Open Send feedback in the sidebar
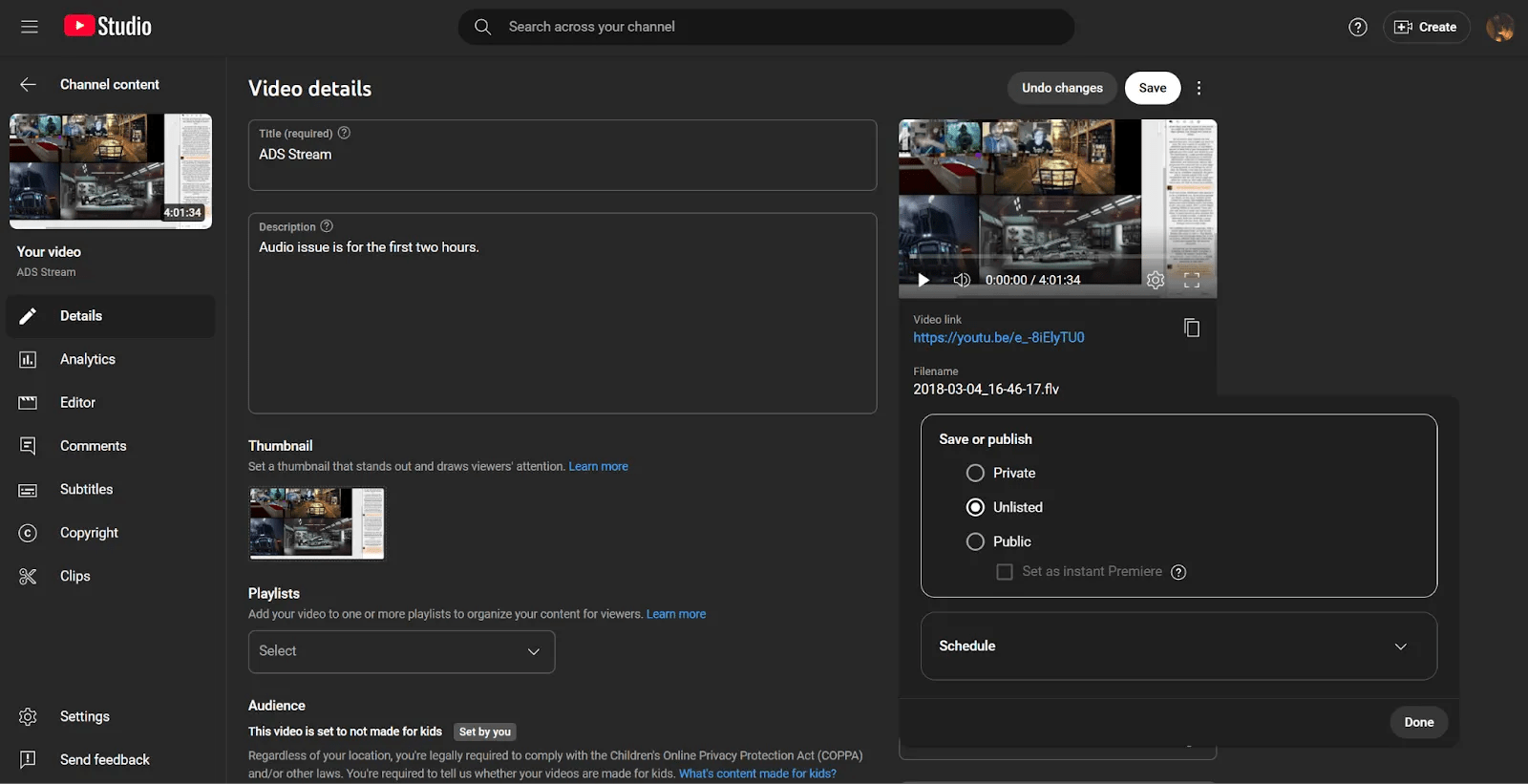Image resolution: width=1528 pixels, height=784 pixels. 111,759
